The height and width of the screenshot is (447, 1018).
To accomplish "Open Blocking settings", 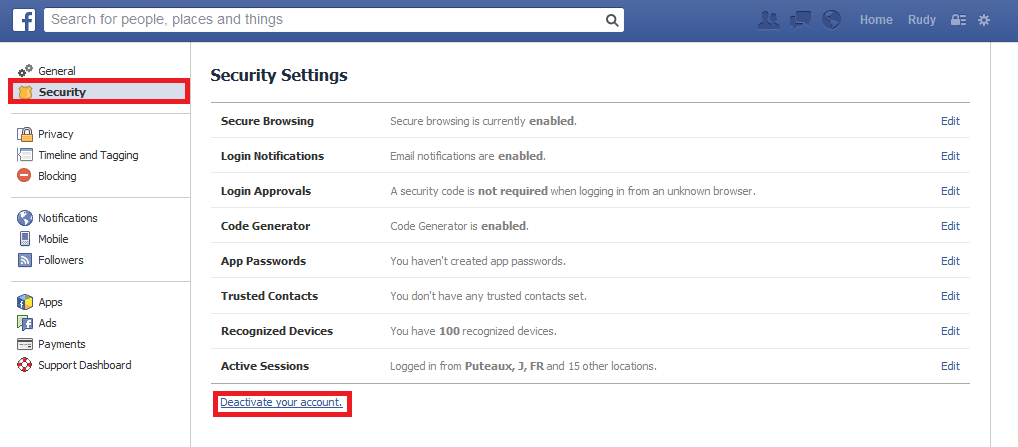I will point(57,176).
